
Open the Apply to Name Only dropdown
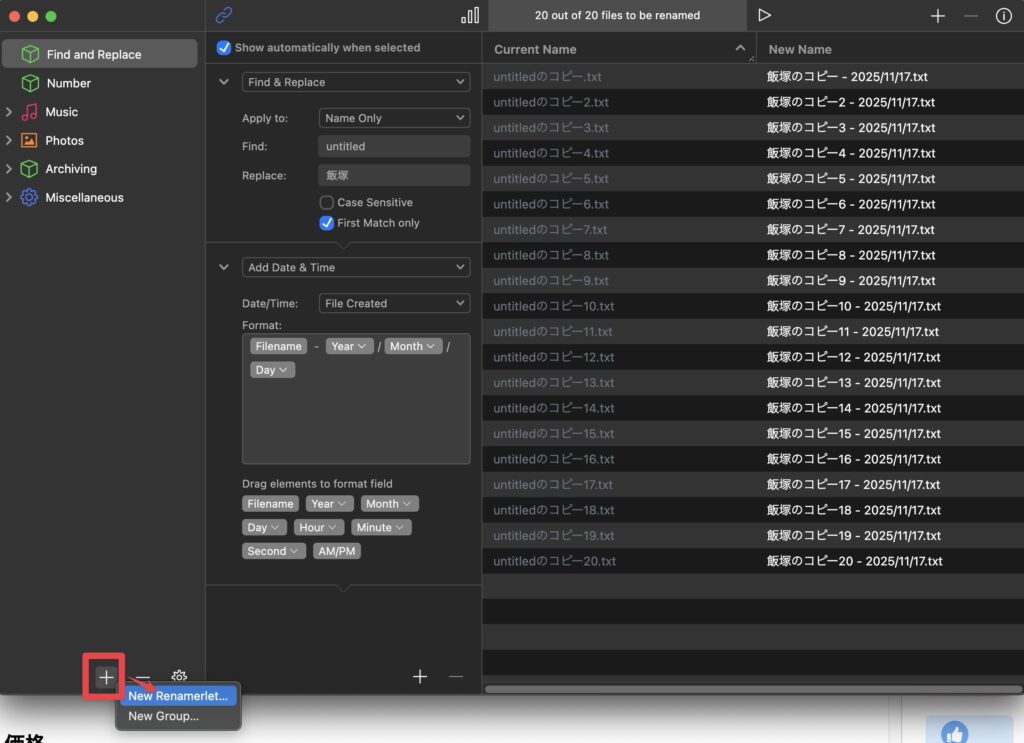(x=394, y=118)
